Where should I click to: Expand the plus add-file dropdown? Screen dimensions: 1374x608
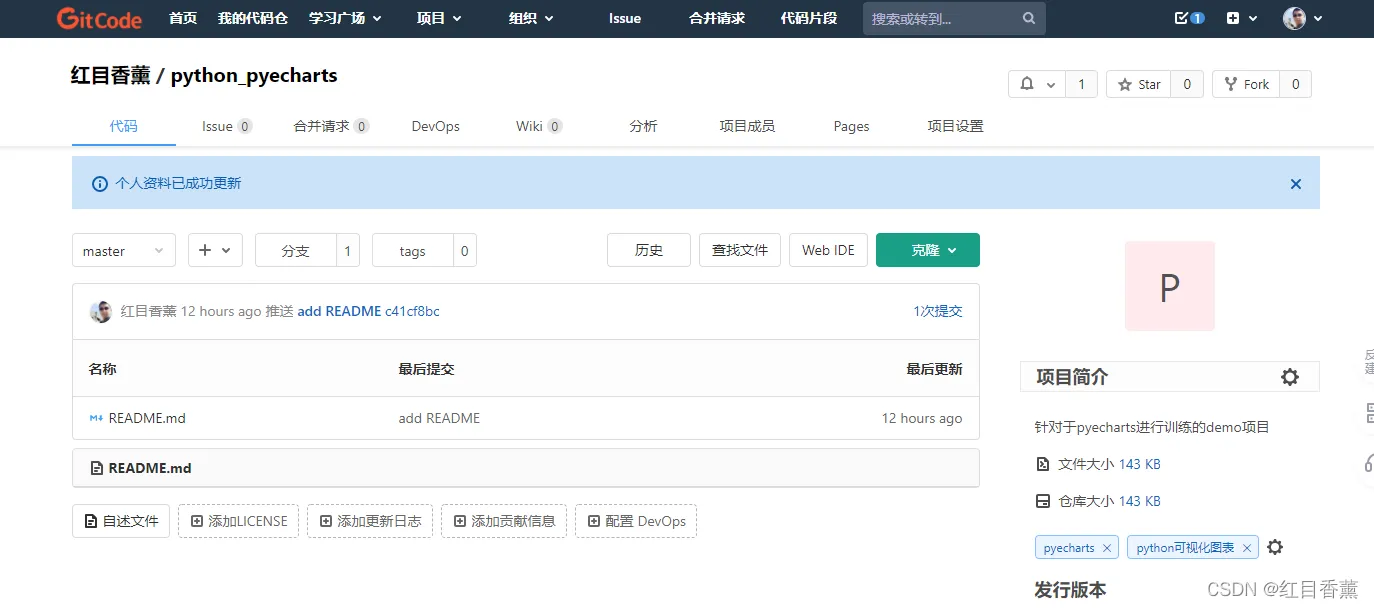(x=215, y=250)
